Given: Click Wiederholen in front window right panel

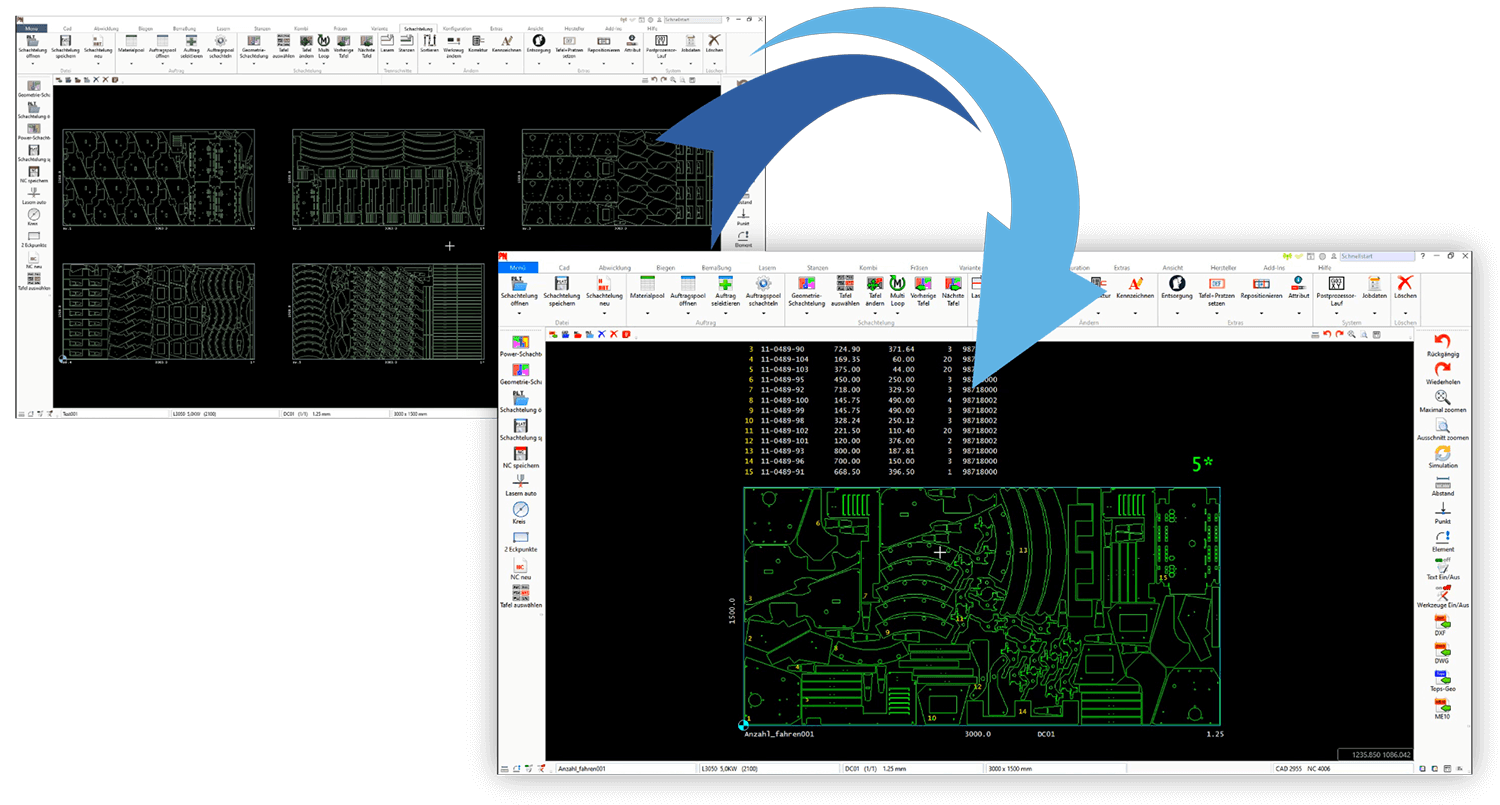Looking at the screenshot, I should [x=1442, y=374].
